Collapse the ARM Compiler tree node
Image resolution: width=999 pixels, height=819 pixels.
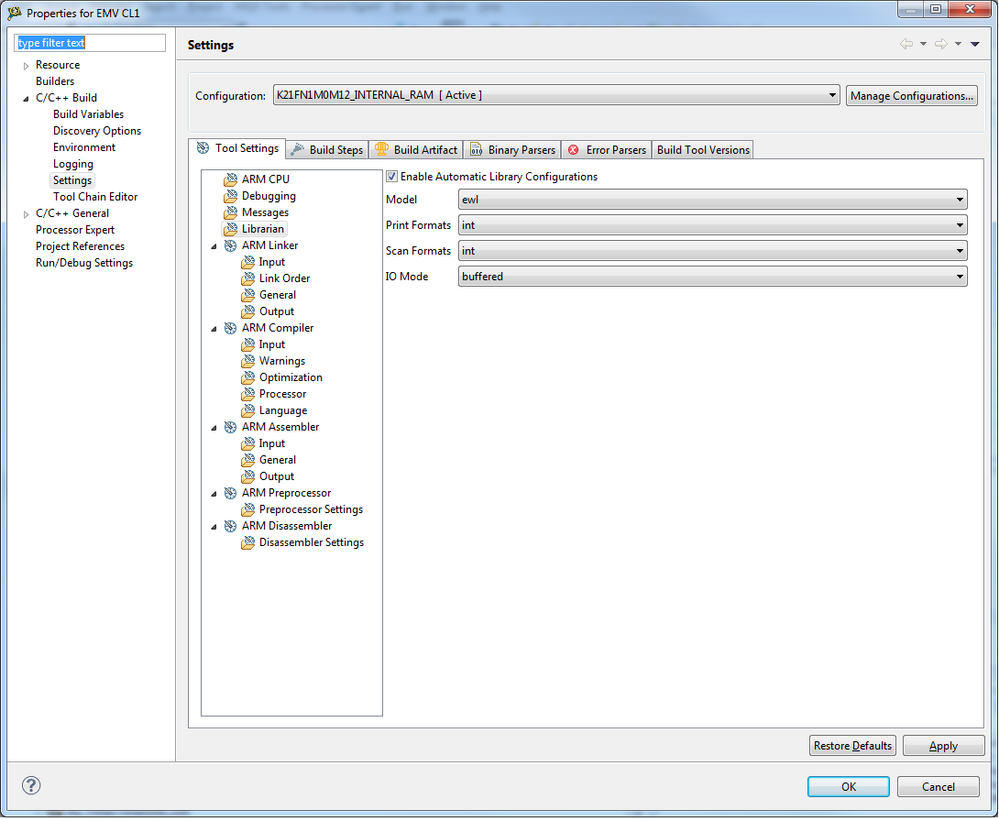(x=214, y=329)
